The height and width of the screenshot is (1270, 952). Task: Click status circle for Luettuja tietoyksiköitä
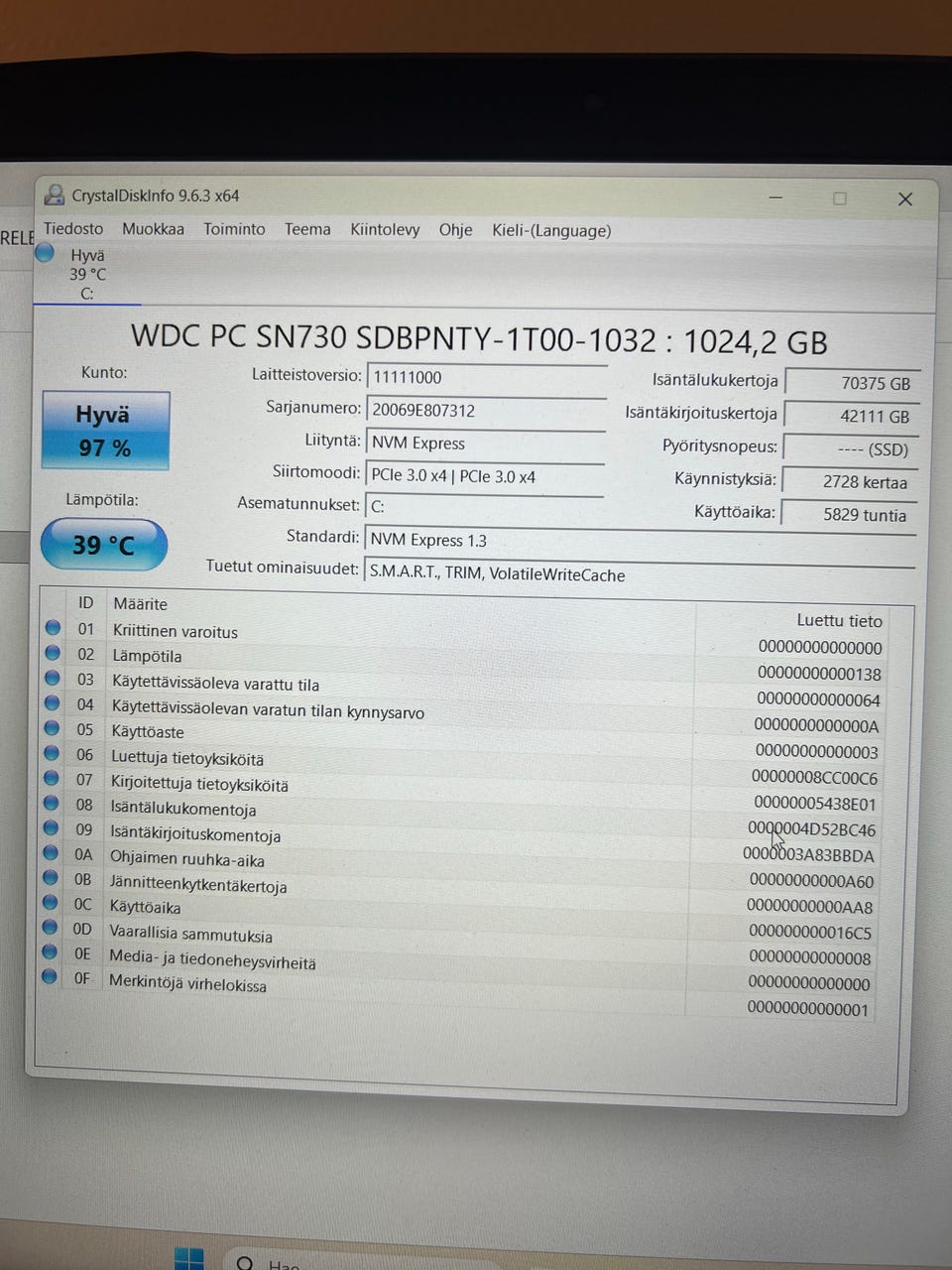(x=53, y=753)
